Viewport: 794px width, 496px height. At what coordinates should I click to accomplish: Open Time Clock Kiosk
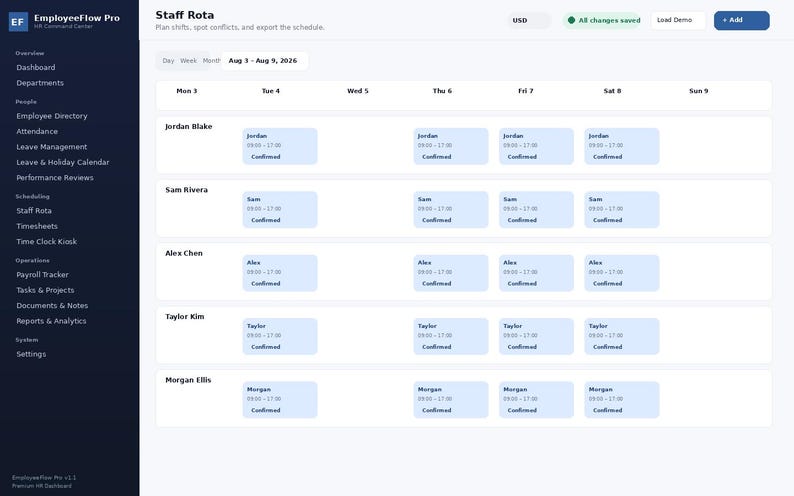(x=47, y=241)
